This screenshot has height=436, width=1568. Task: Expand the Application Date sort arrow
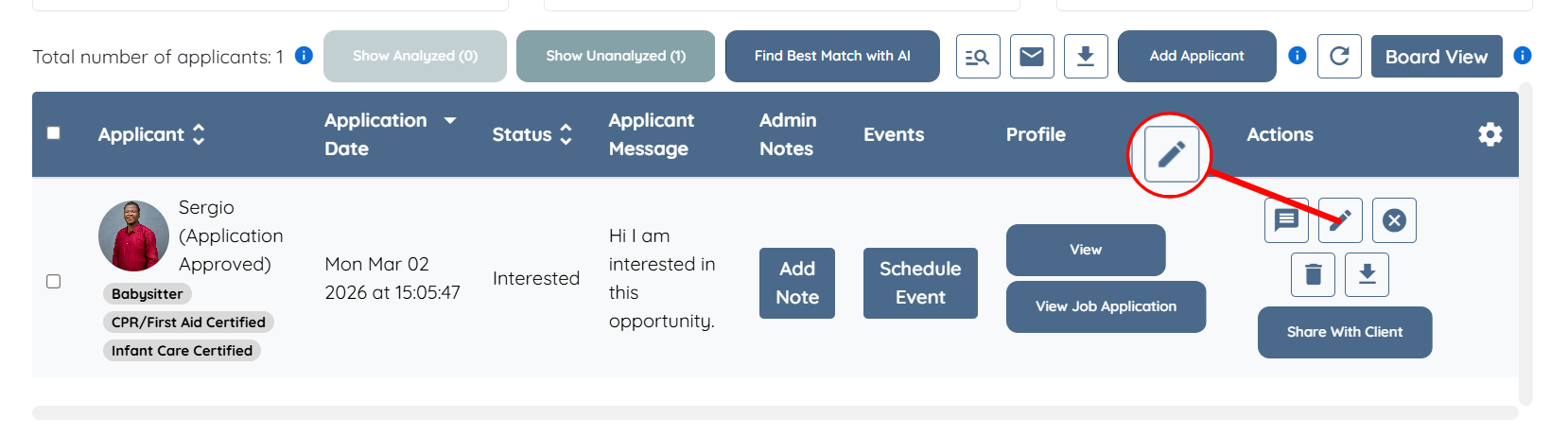[x=450, y=121]
